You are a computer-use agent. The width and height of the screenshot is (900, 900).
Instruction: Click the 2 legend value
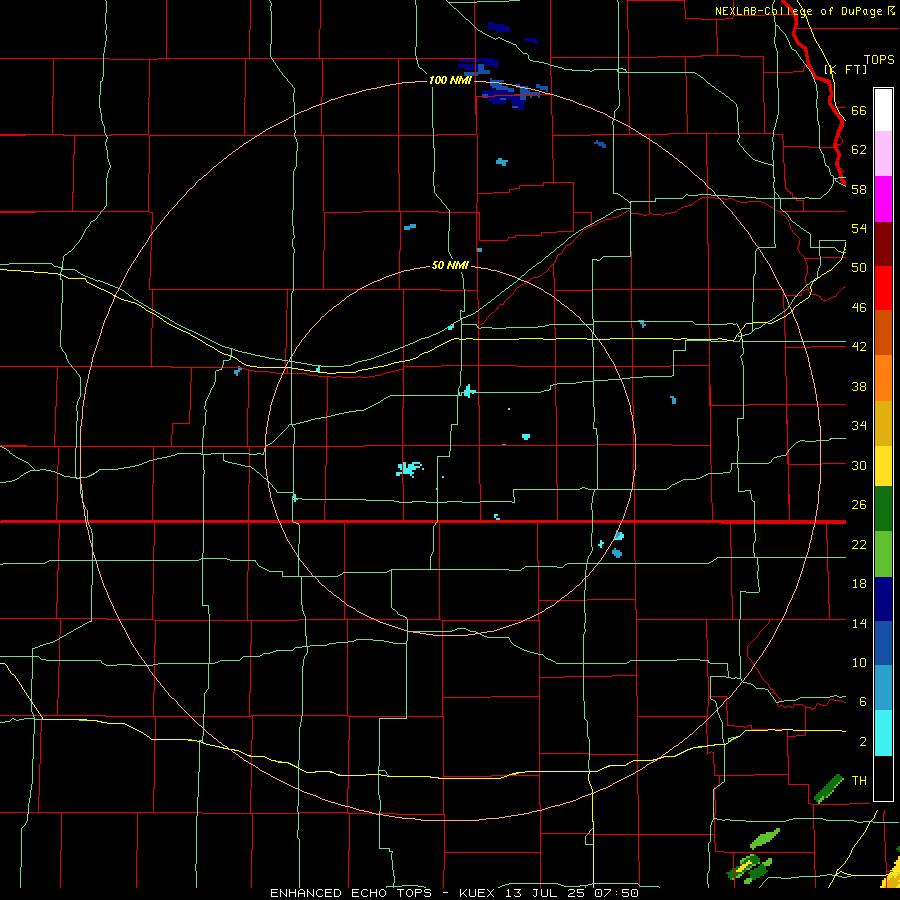(862, 741)
